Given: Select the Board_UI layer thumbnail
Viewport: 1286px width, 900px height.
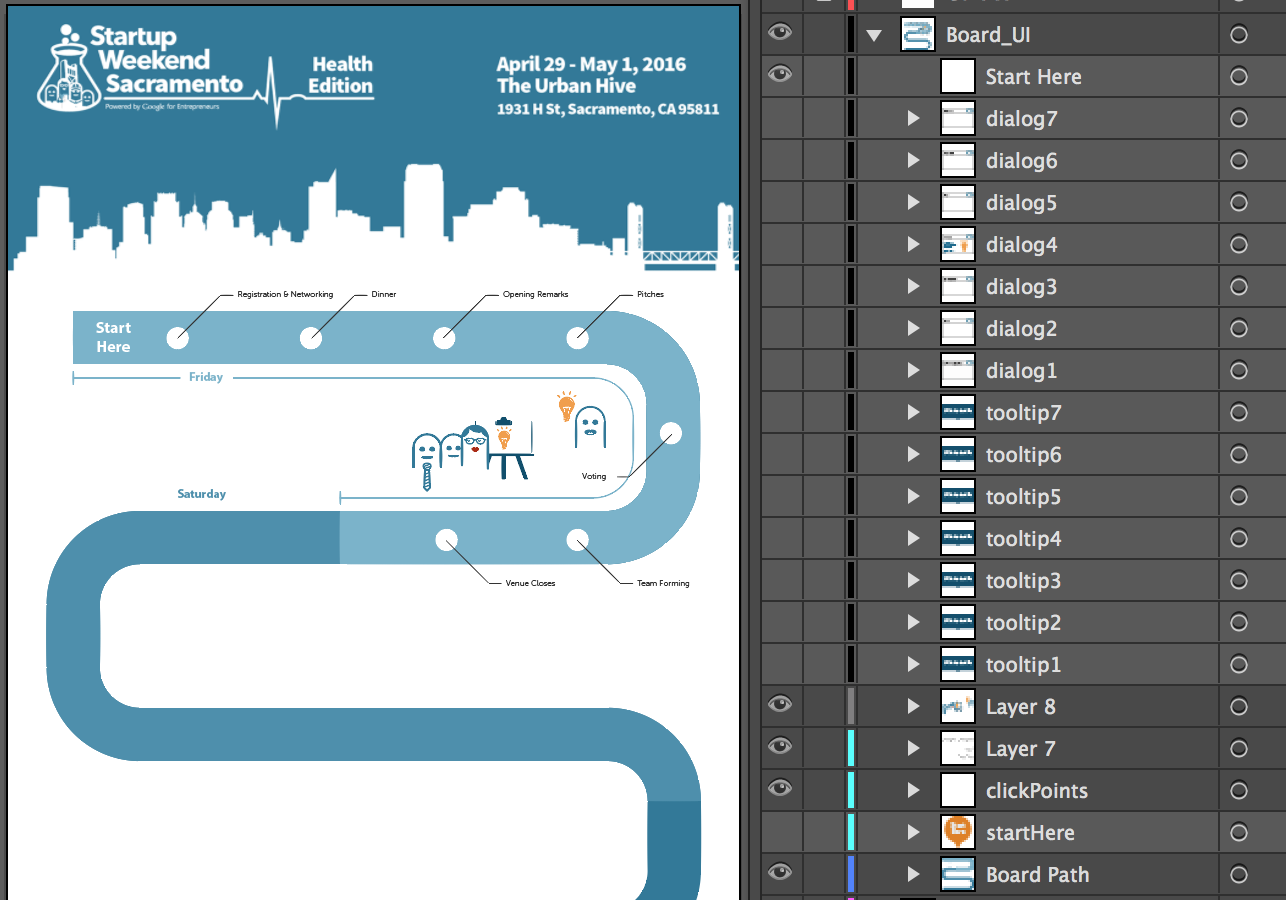Looking at the screenshot, I should click(x=917, y=35).
